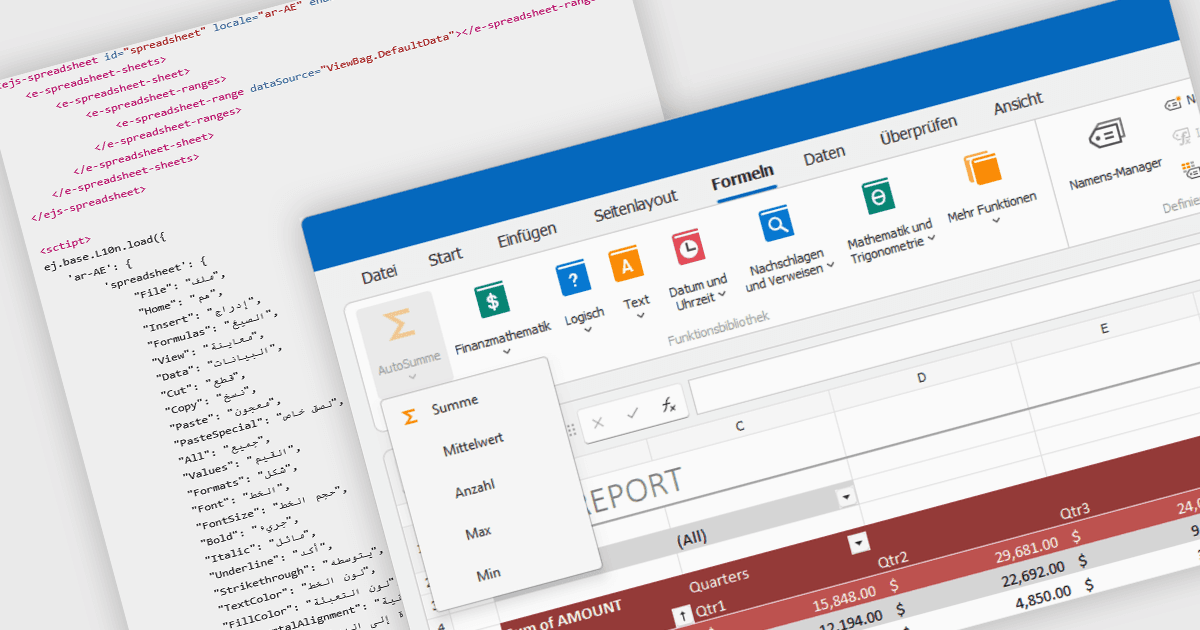The height and width of the screenshot is (630, 1200).
Task: Select column E header
Action: coord(1104,328)
